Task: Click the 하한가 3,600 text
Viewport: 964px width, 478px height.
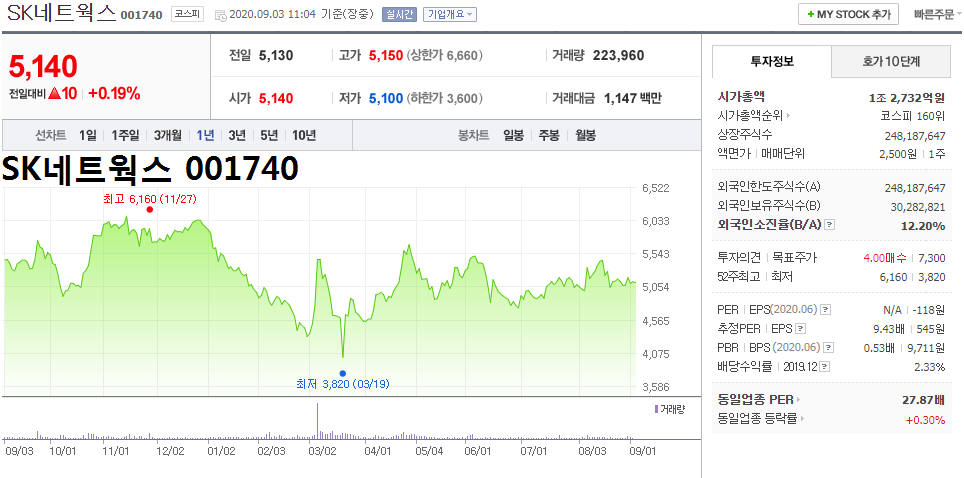Action: (444, 98)
